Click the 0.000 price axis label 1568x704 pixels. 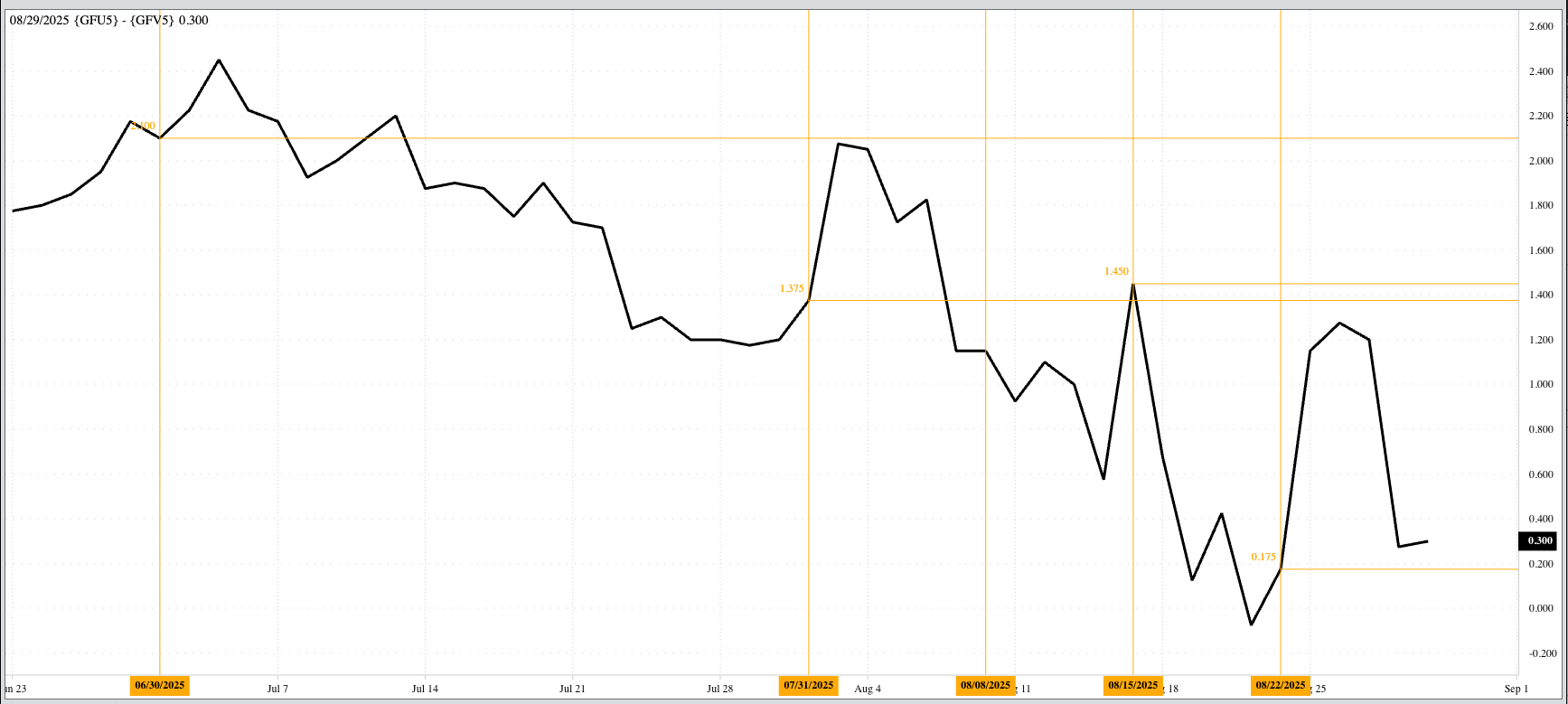(1541, 608)
